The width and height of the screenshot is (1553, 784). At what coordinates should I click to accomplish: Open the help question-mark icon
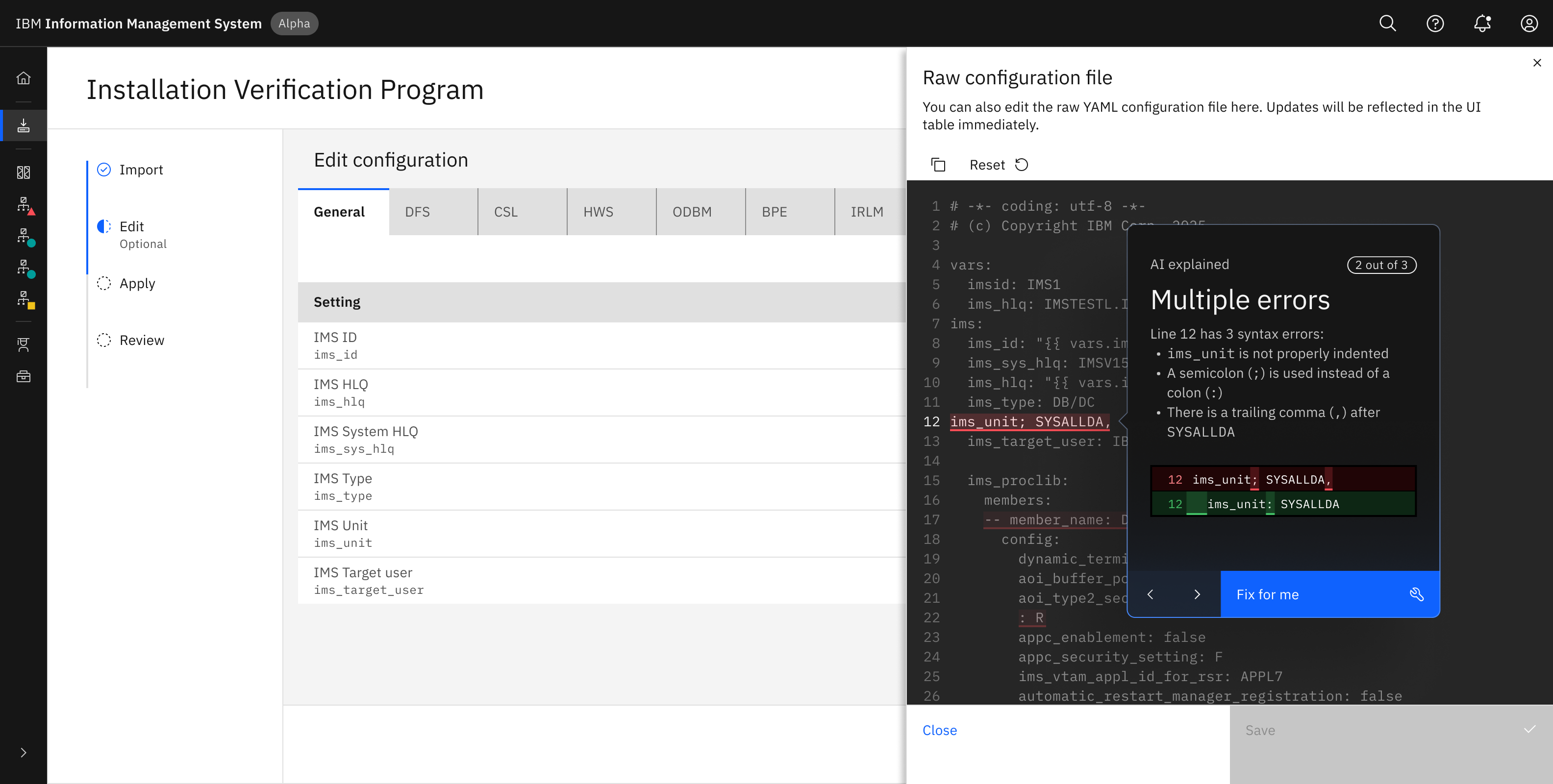point(1435,24)
